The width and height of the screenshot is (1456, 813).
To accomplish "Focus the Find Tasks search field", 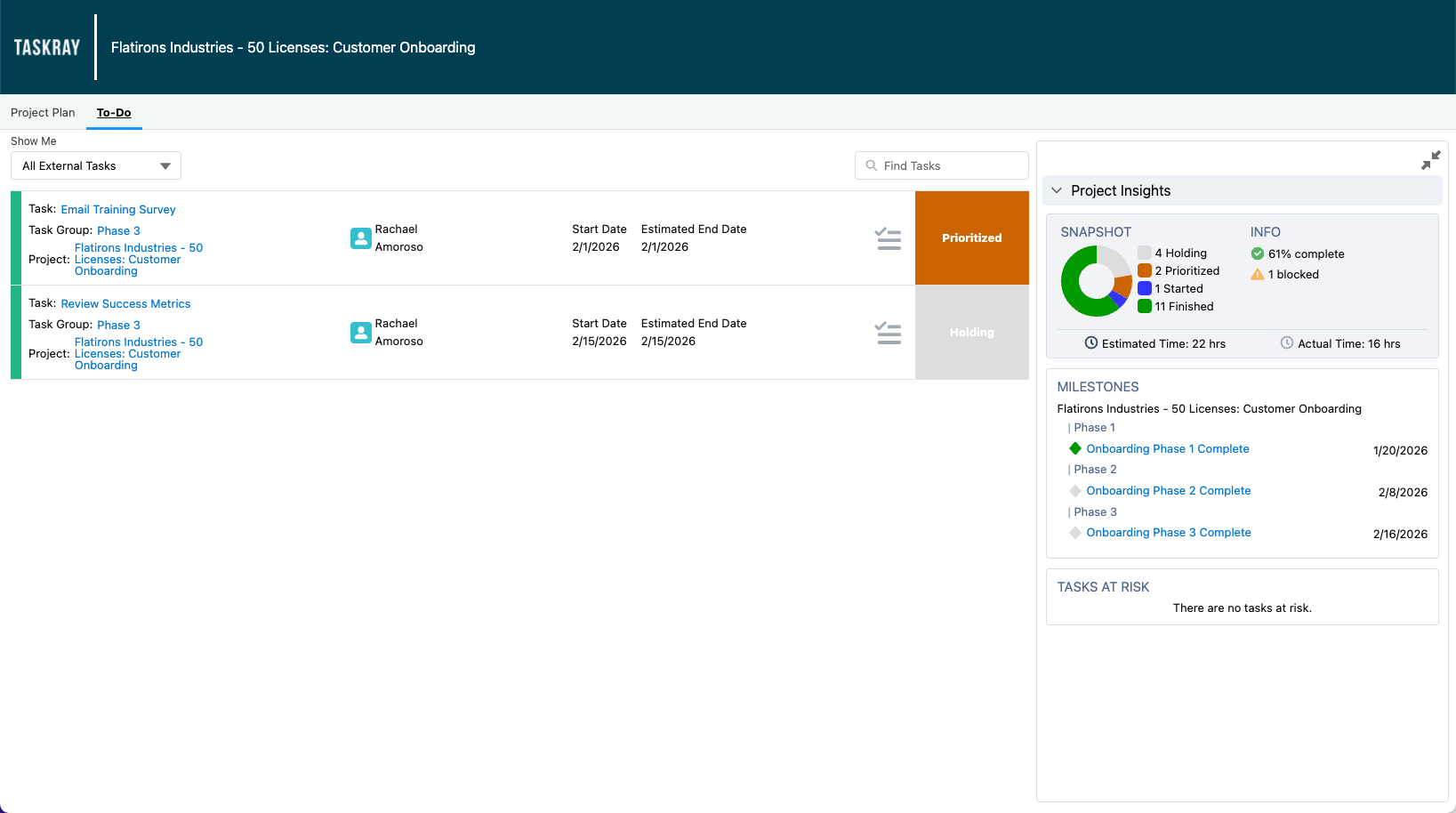I will tap(942, 165).
